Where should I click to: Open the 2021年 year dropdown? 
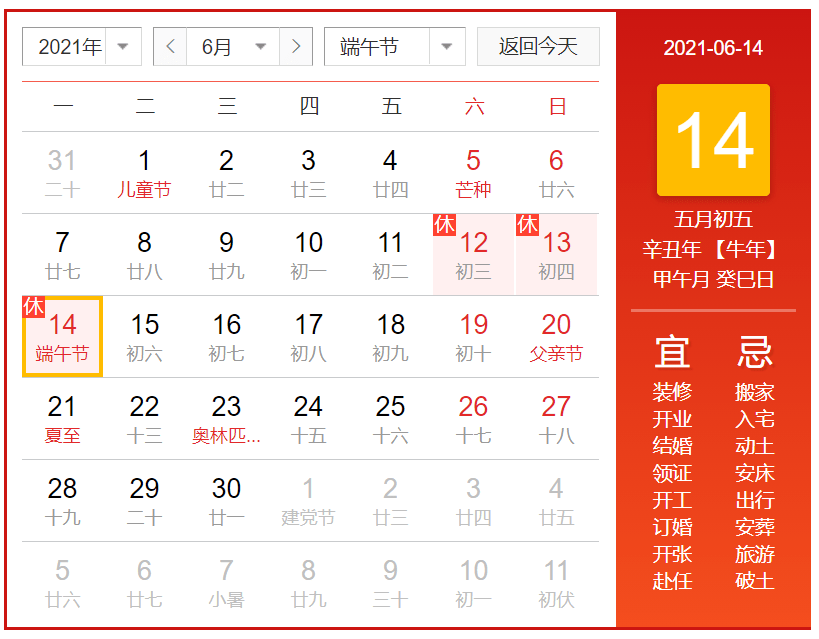(81, 47)
